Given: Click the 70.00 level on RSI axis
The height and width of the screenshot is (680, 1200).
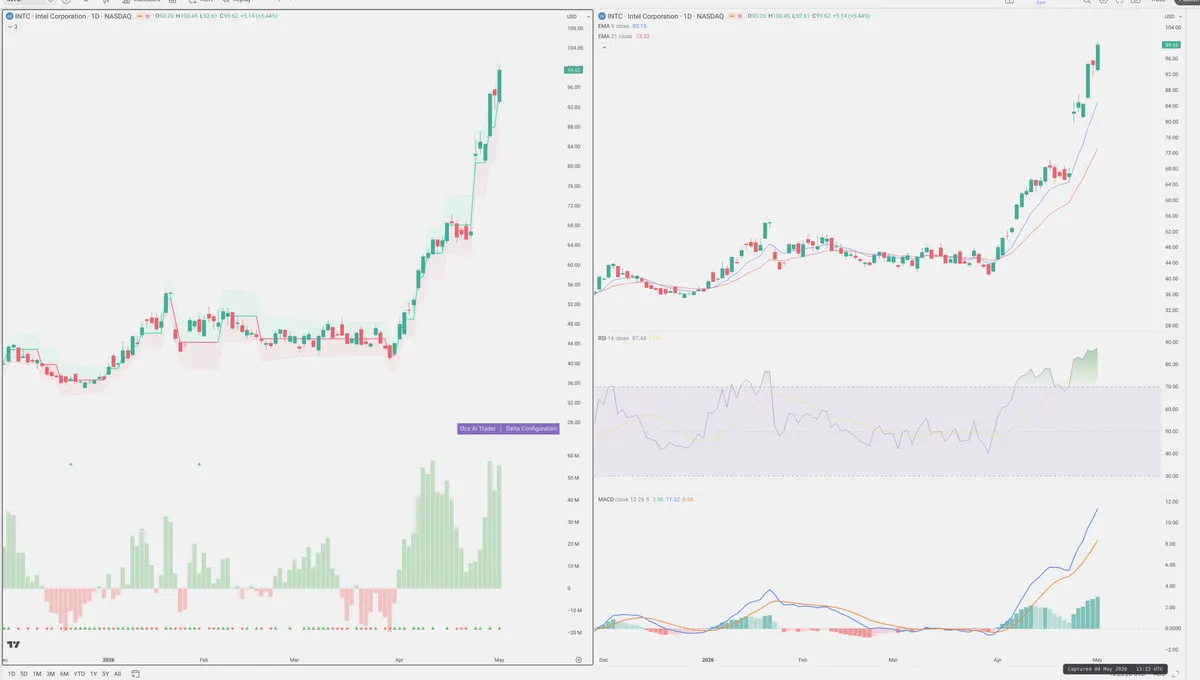Looking at the screenshot, I should pos(1170,386).
